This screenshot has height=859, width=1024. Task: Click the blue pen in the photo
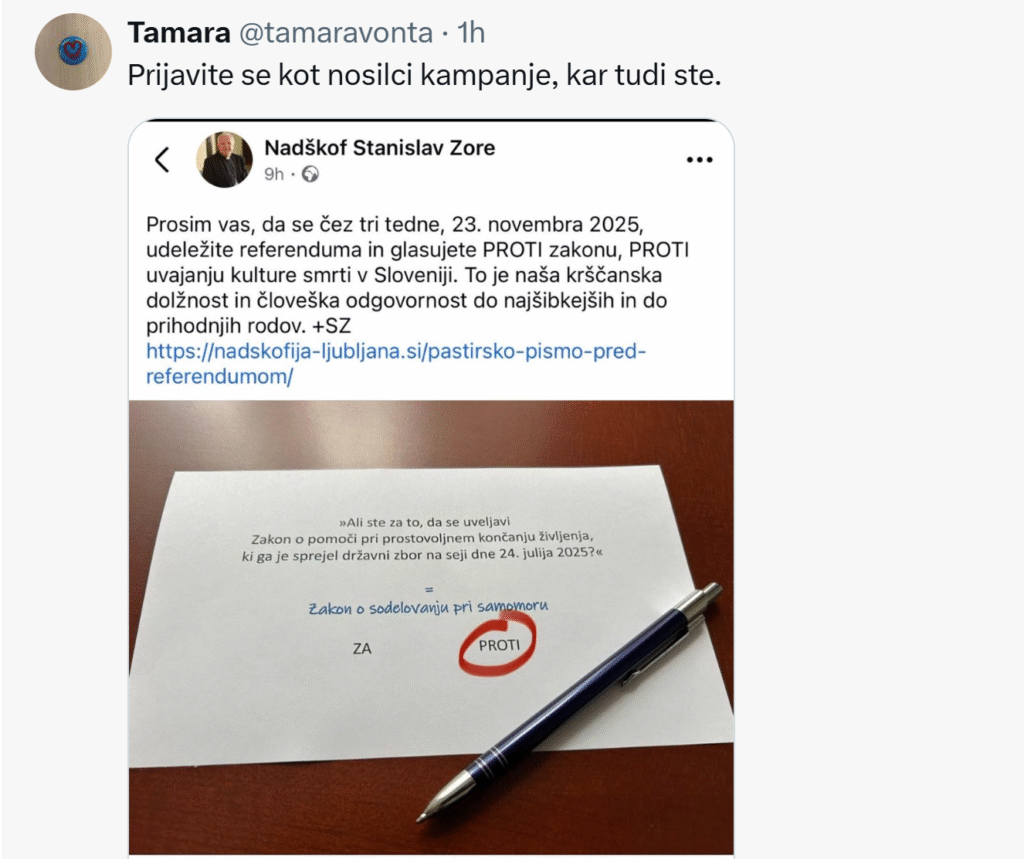[x=569, y=702]
